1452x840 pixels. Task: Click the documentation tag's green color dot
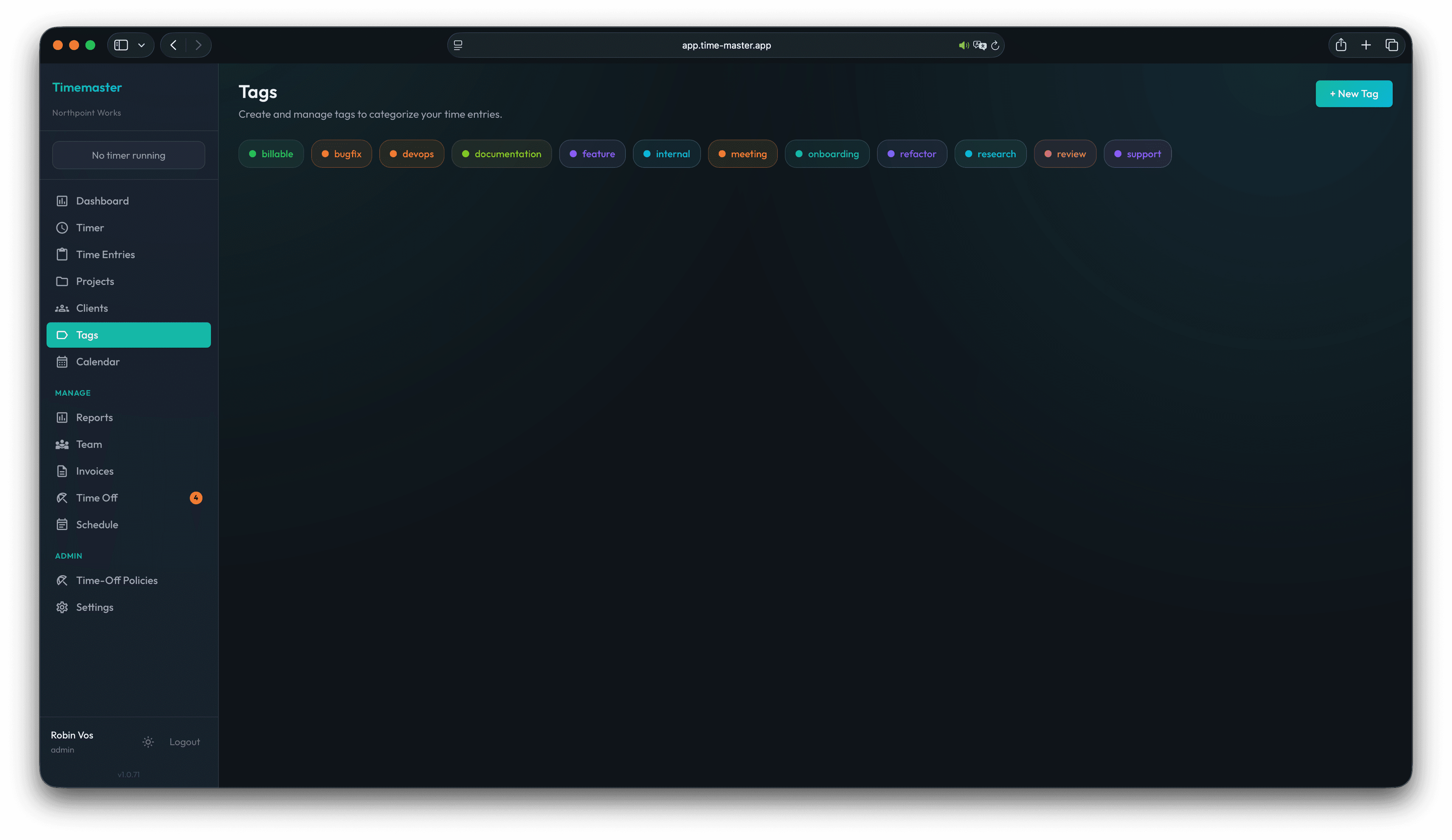(x=465, y=154)
